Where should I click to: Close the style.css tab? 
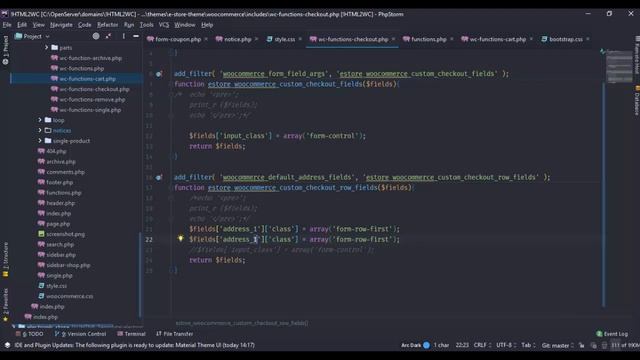coord(300,39)
